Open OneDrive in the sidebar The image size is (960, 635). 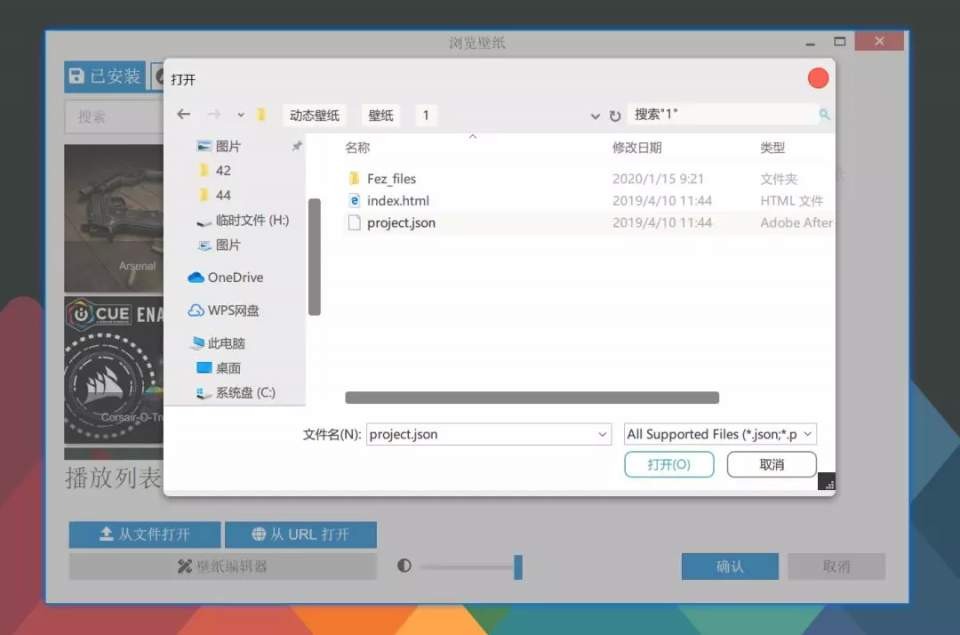click(234, 278)
